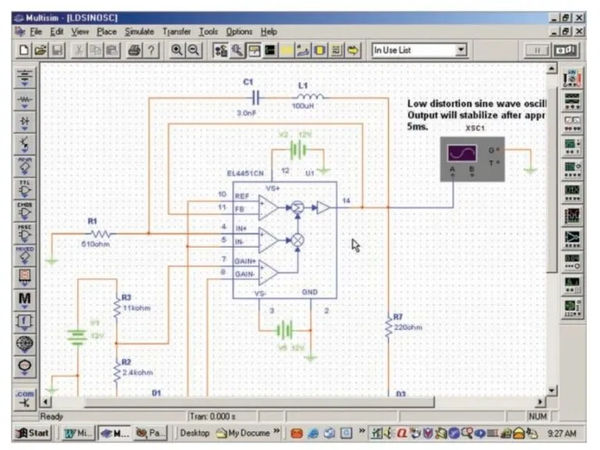
Task: Select resistor R3 11kohm
Action: coord(117,309)
